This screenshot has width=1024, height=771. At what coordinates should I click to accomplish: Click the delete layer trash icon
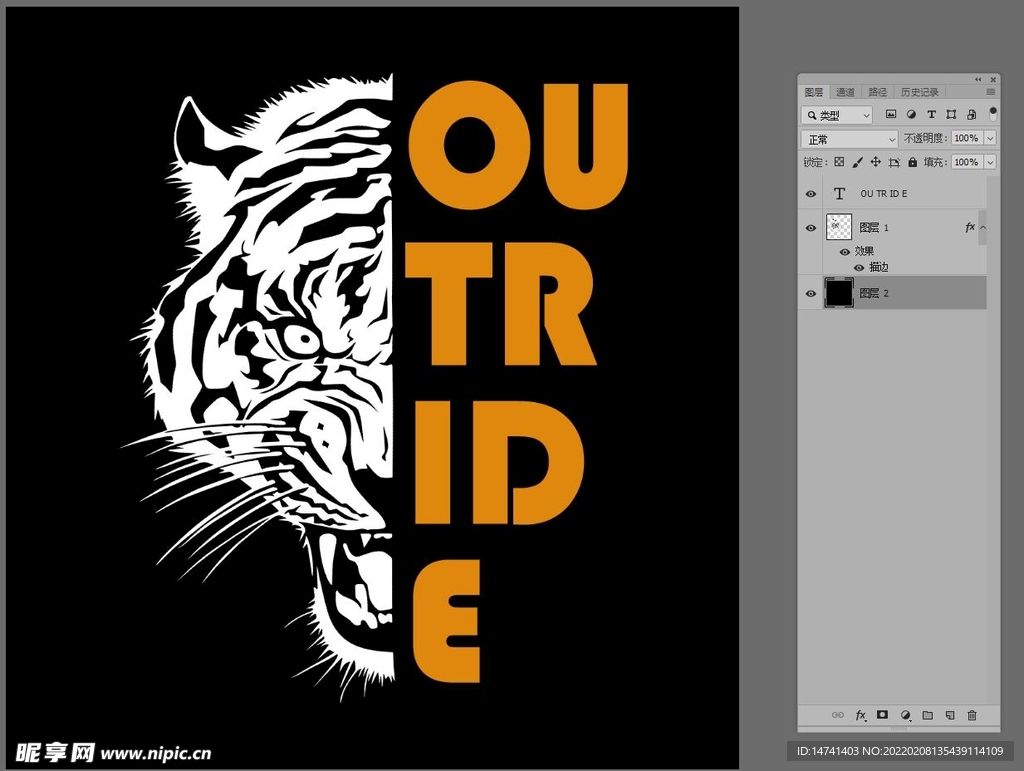(971, 716)
